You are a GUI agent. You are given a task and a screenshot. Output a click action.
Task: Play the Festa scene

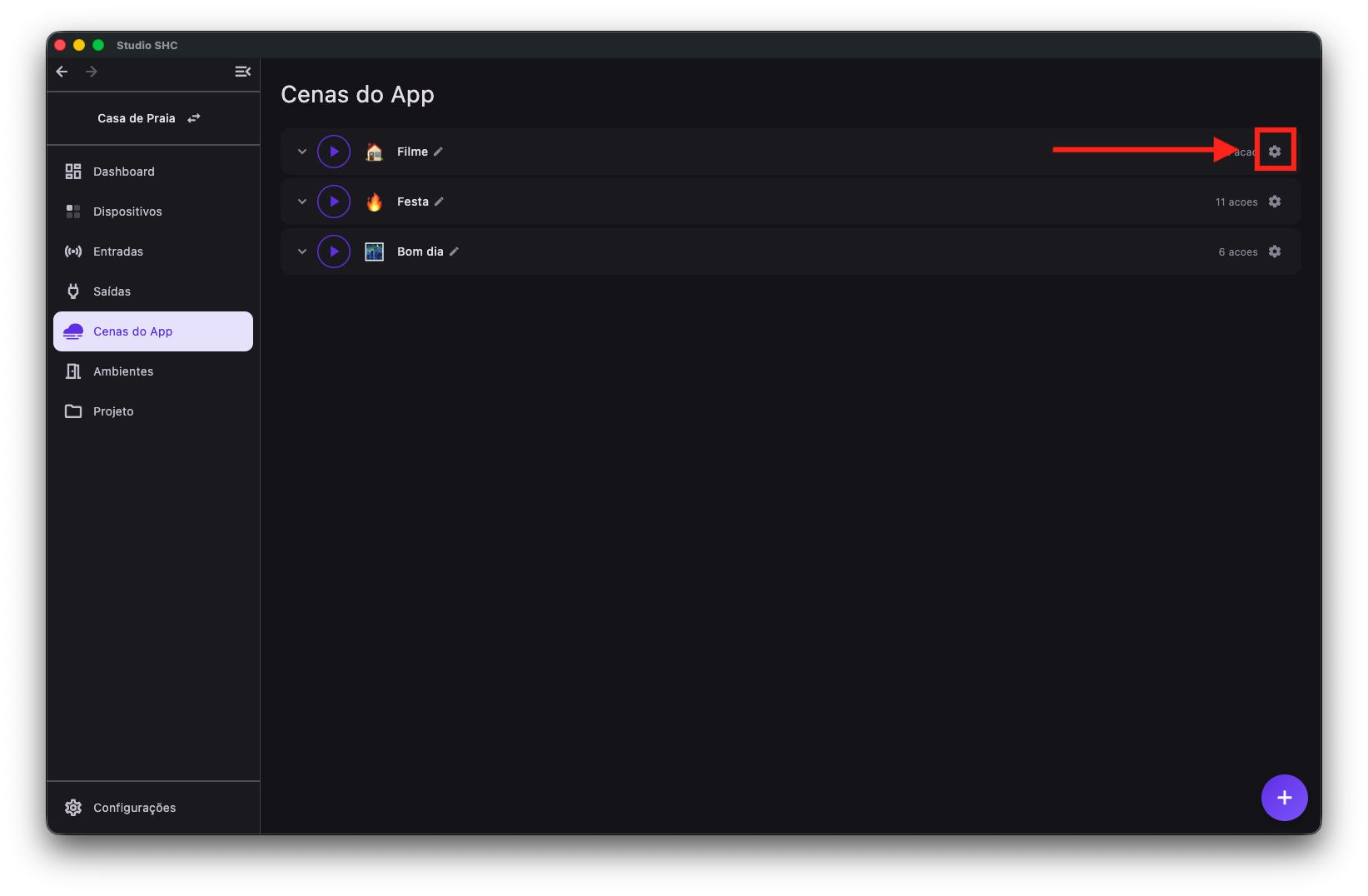[334, 202]
